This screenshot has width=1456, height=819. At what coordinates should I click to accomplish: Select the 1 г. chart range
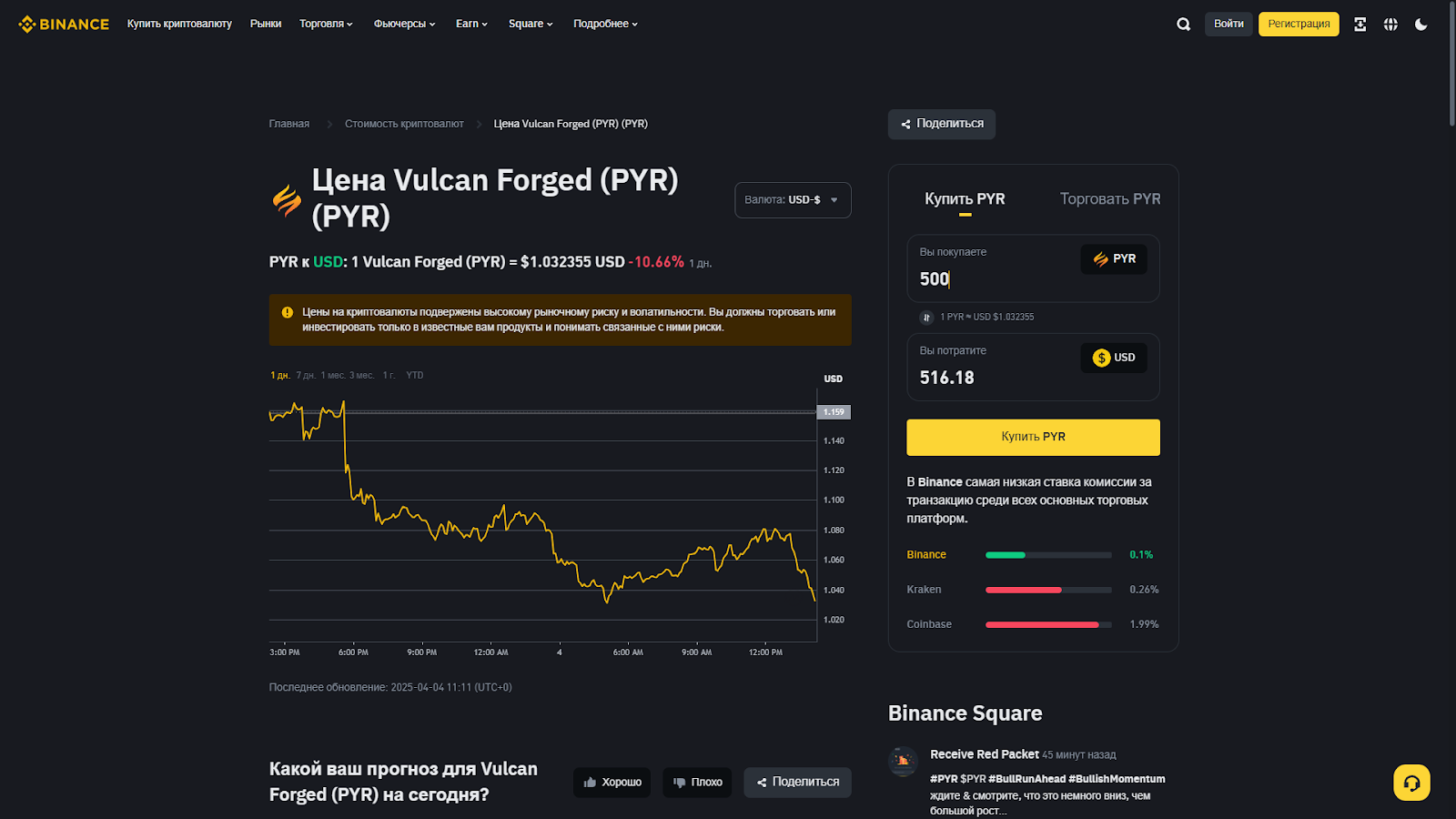[x=389, y=375]
